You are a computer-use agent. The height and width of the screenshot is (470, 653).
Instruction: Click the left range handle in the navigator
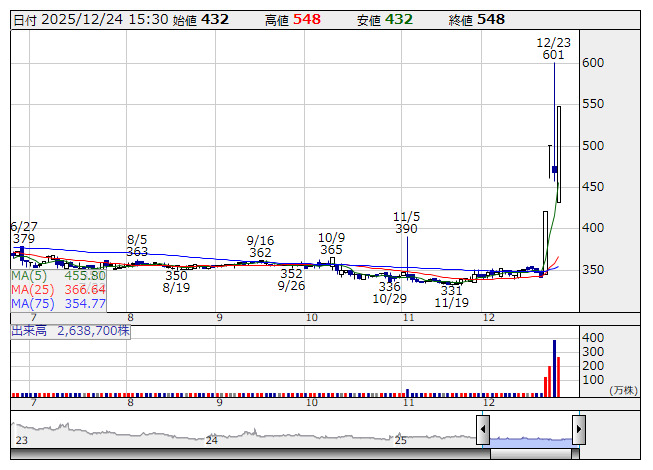pos(483,430)
